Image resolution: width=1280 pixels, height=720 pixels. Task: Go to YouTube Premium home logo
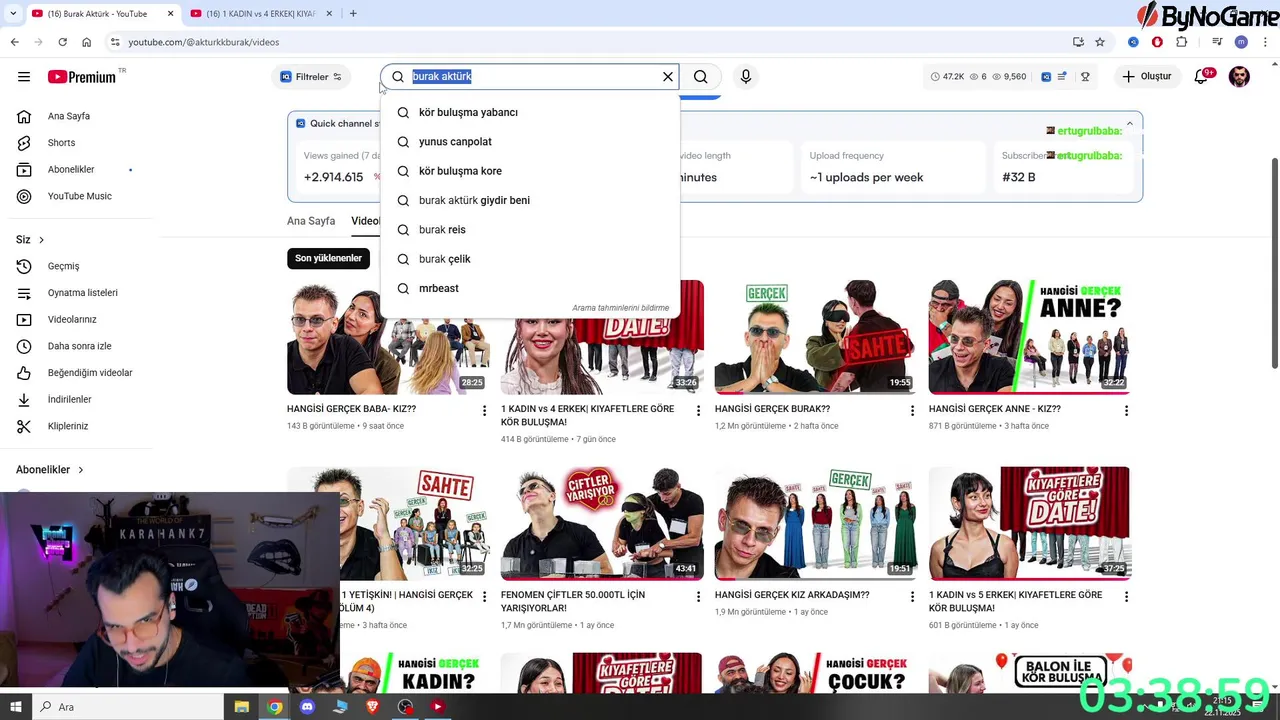coord(81,77)
